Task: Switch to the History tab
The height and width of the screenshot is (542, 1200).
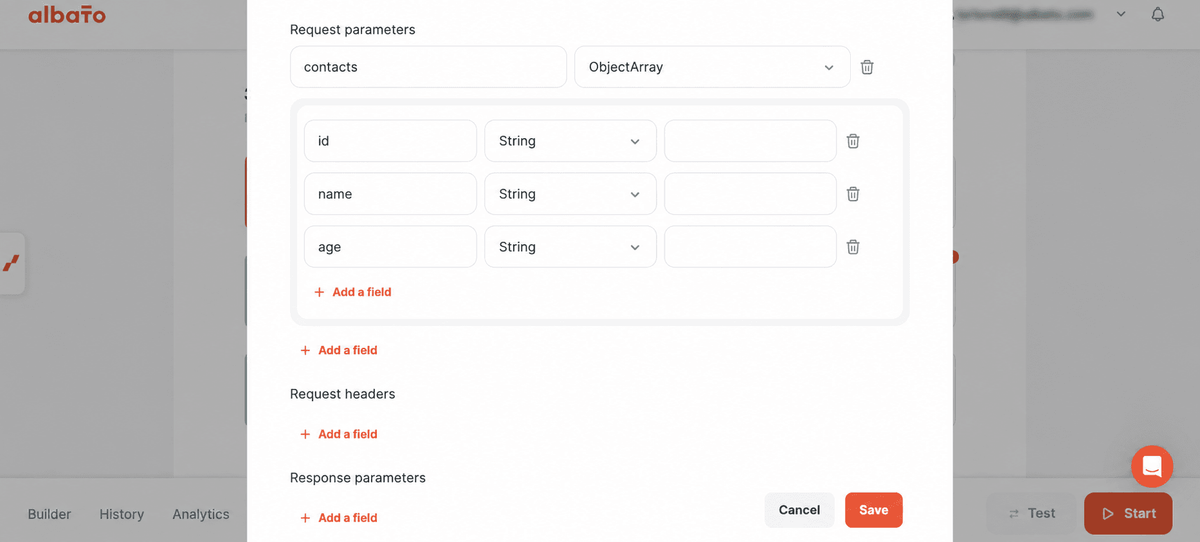Action: (x=122, y=514)
